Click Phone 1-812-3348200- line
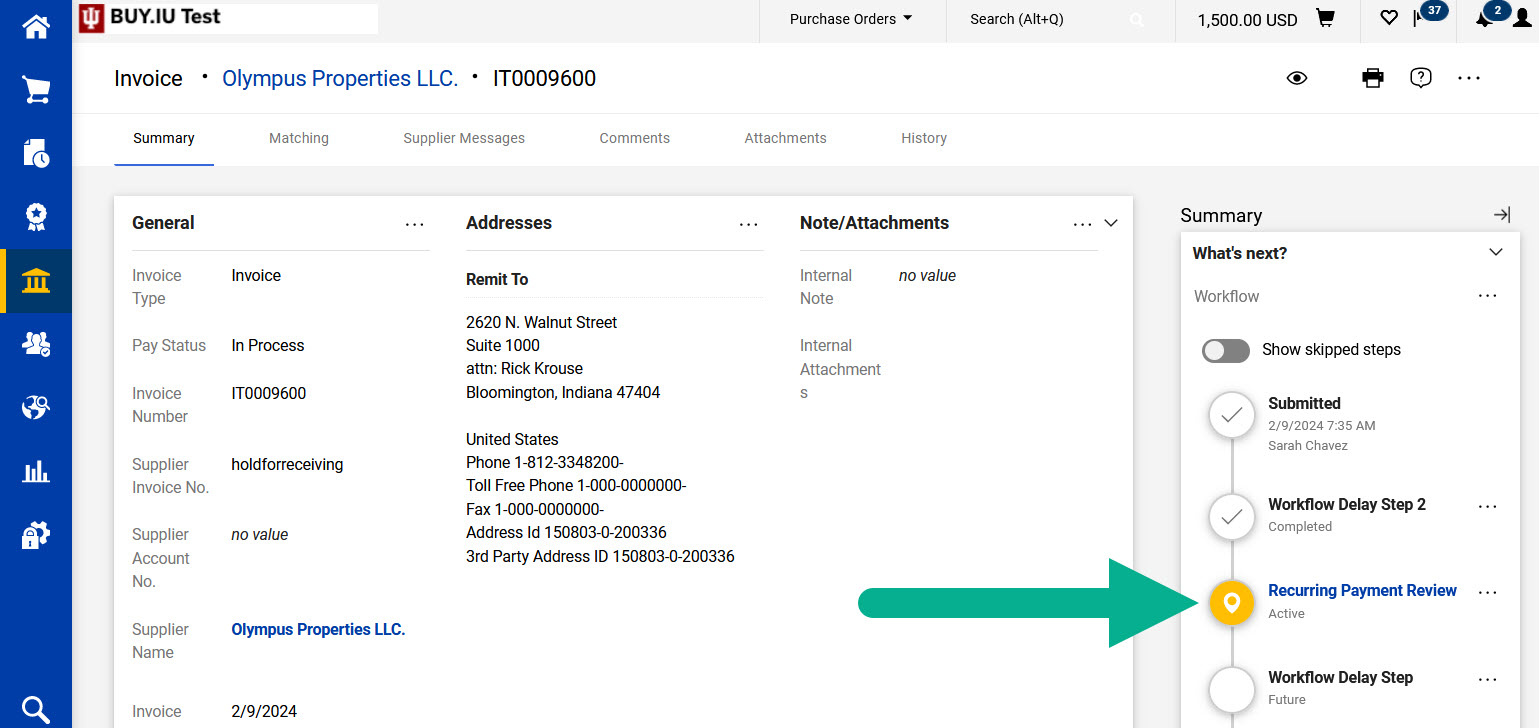 click(x=545, y=463)
